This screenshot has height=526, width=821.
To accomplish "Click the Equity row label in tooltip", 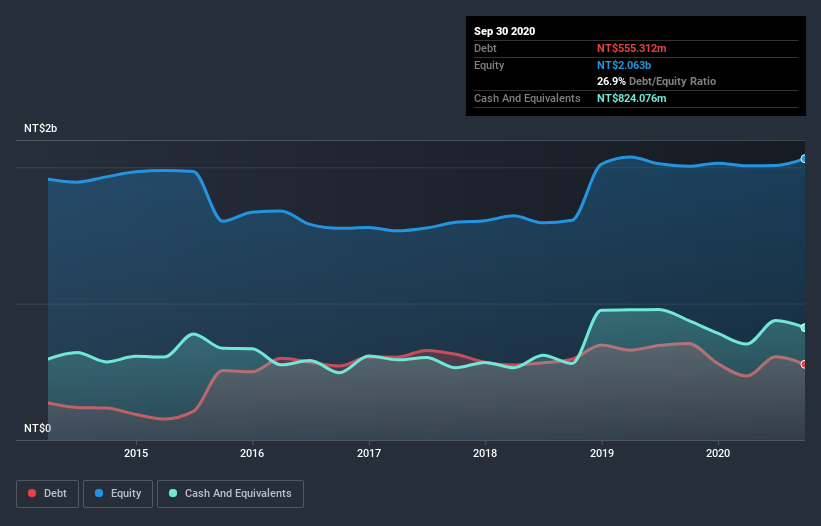I will click(x=489, y=65).
